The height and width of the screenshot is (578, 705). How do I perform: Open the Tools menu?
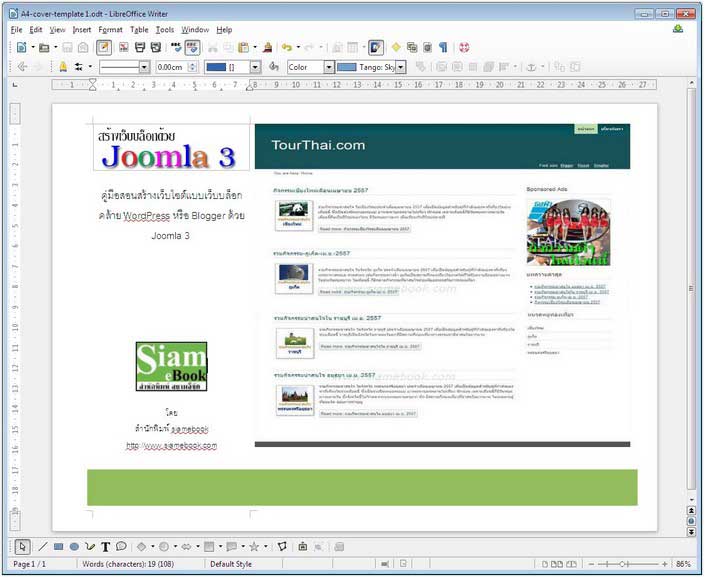pos(165,30)
